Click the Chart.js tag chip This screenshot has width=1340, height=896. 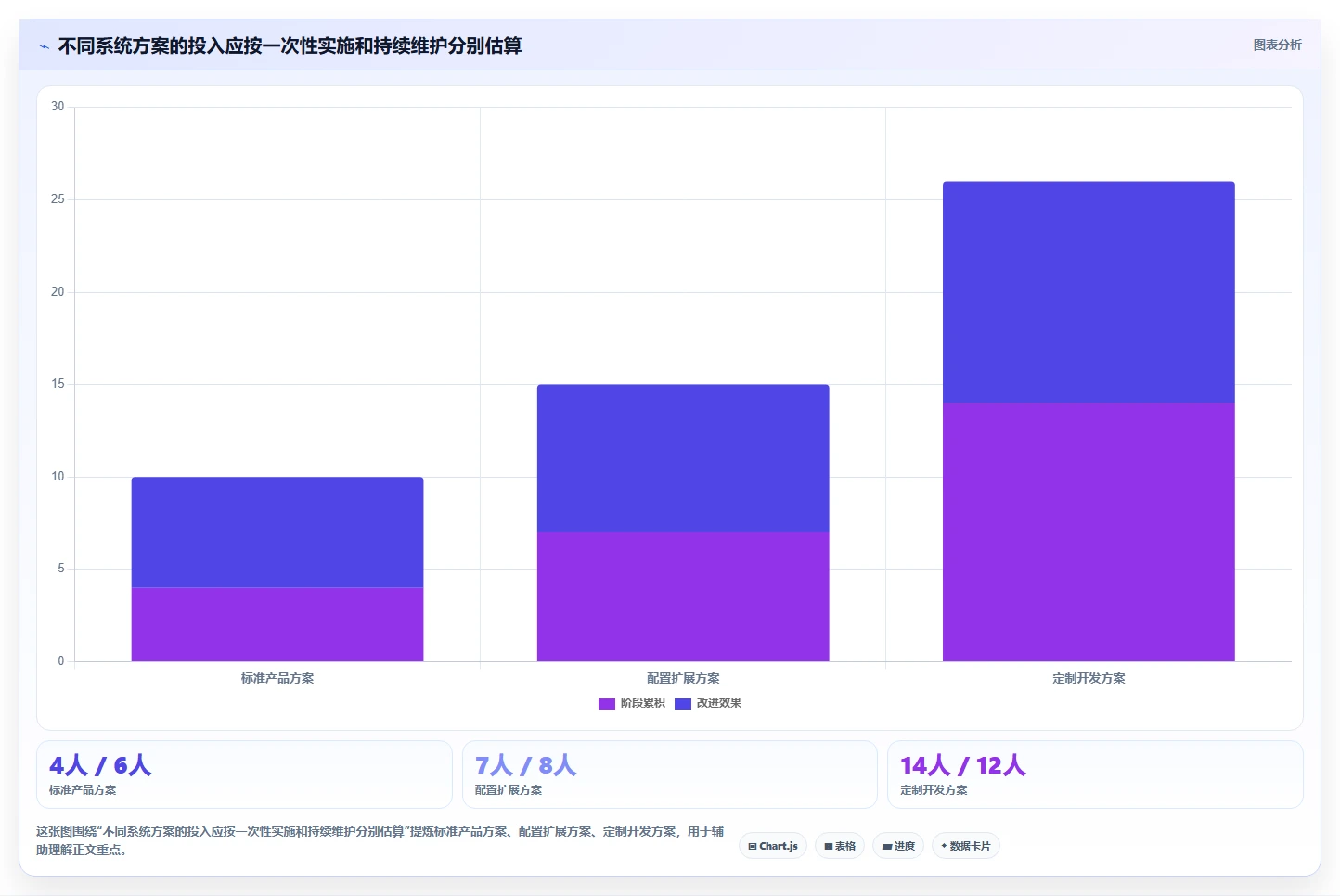point(773,846)
